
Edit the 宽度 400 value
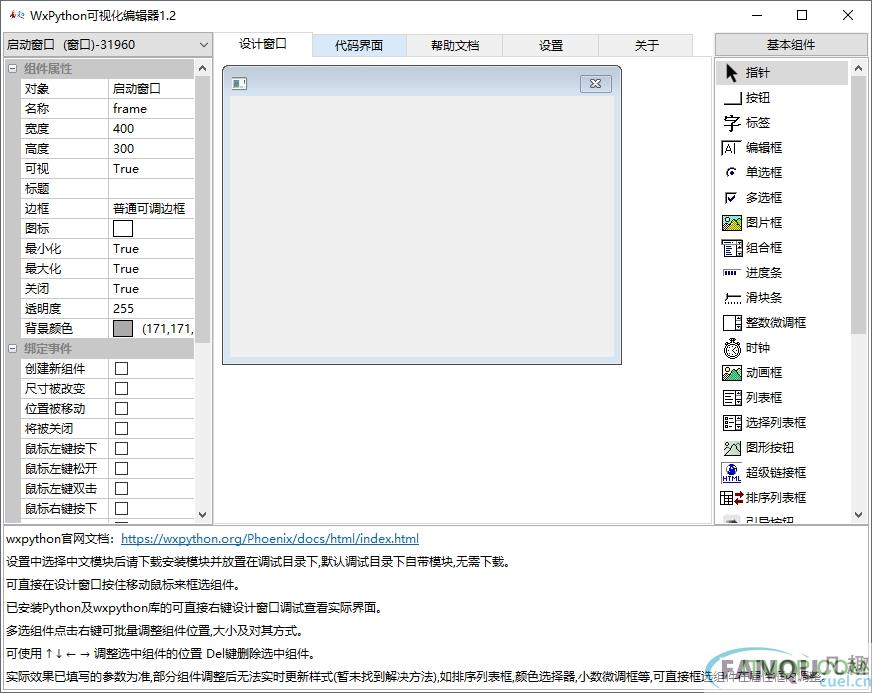(x=151, y=128)
